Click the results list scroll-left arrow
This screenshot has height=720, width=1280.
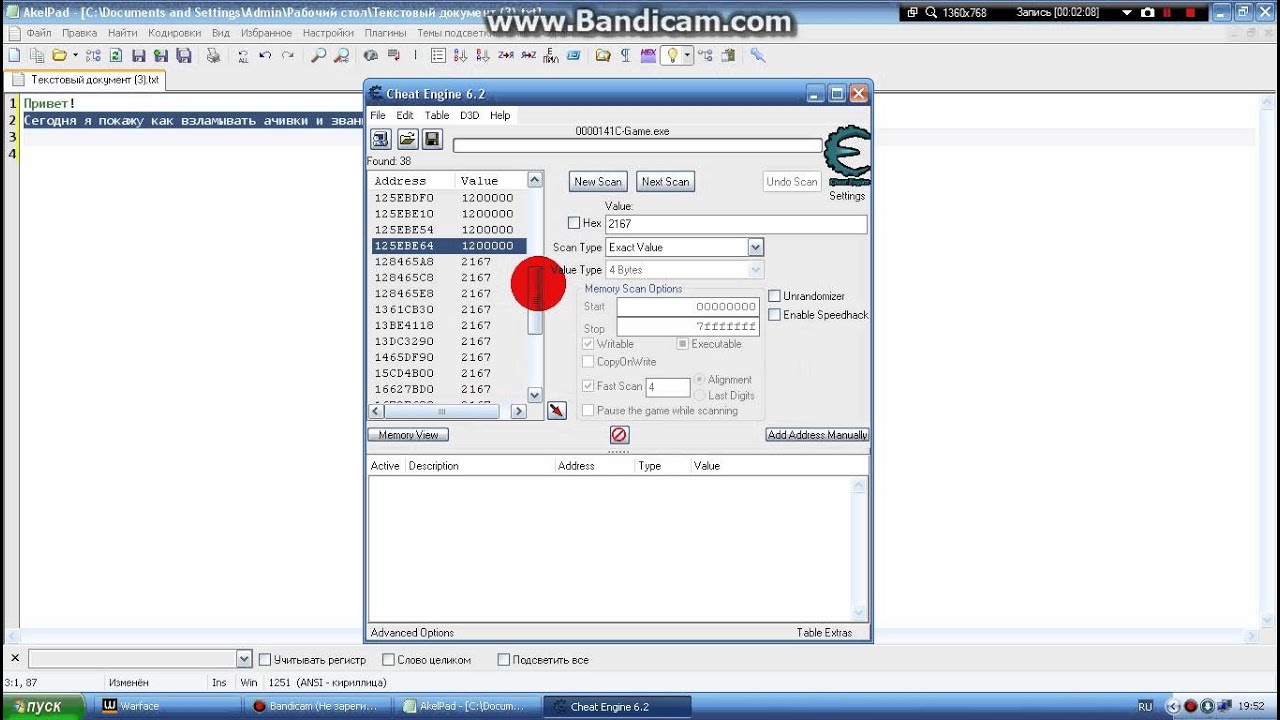(x=376, y=411)
